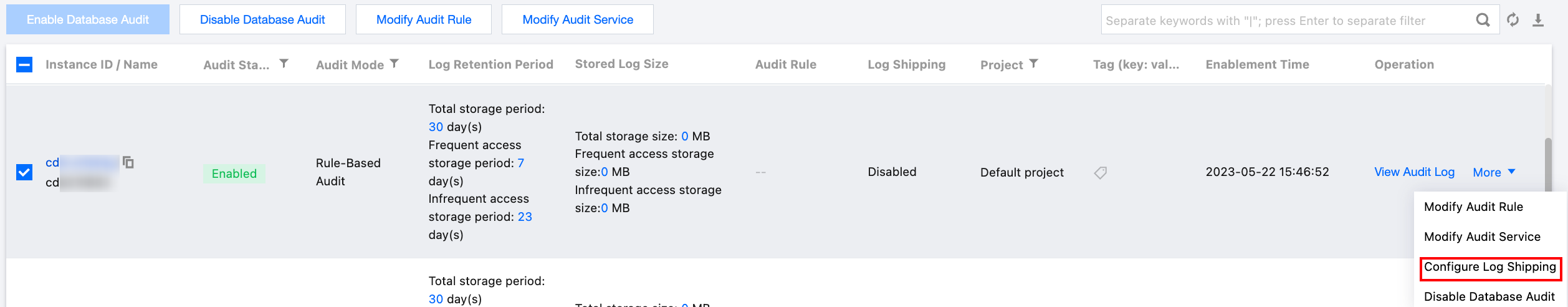Open the Project column filter icon

tap(1033, 64)
